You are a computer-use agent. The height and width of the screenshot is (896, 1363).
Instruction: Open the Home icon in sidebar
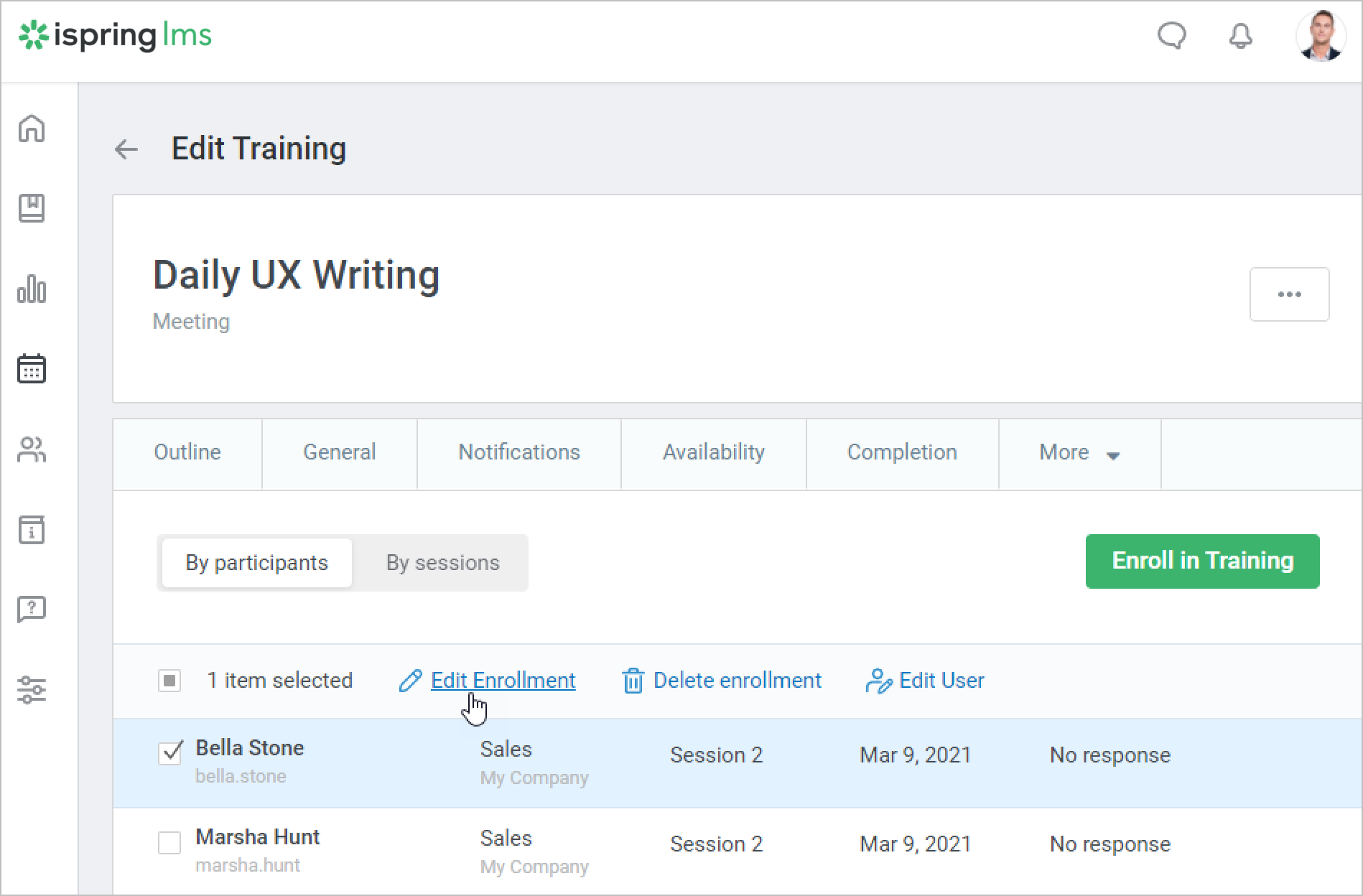[32, 129]
